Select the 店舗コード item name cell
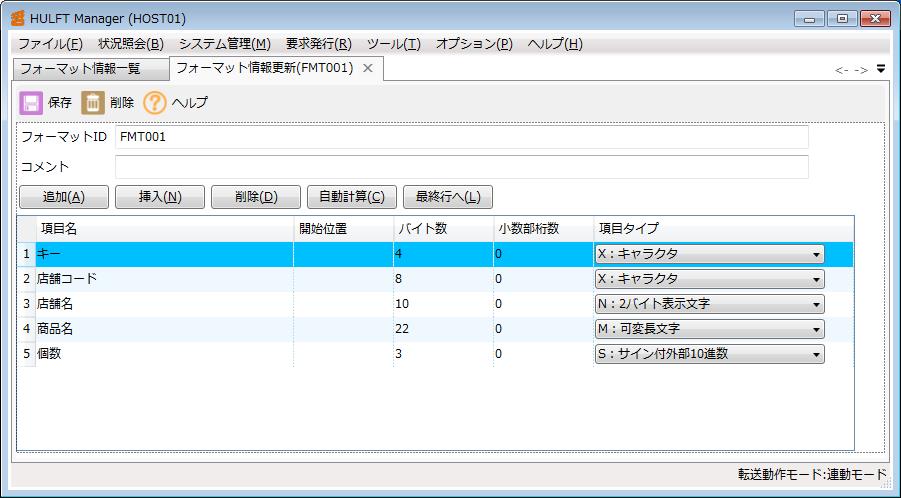 click(x=164, y=279)
